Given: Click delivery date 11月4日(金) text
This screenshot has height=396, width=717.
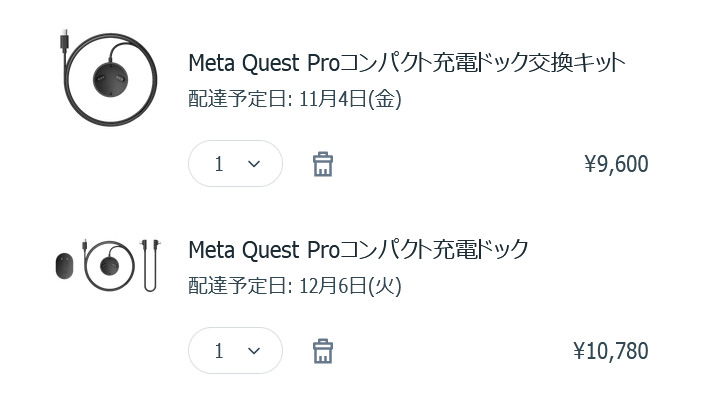Looking at the screenshot, I should [350, 99].
